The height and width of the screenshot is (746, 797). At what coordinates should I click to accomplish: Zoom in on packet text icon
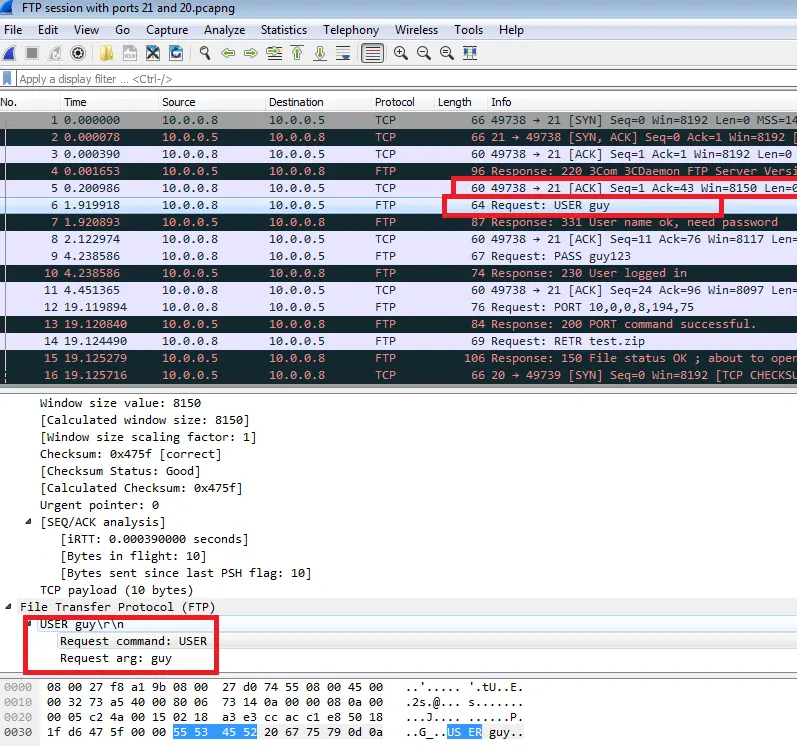401,53
